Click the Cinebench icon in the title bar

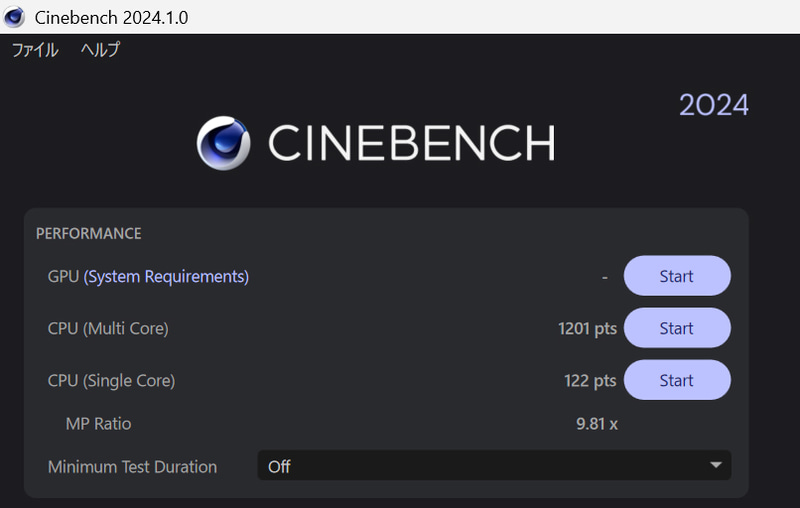pos(14,17)
